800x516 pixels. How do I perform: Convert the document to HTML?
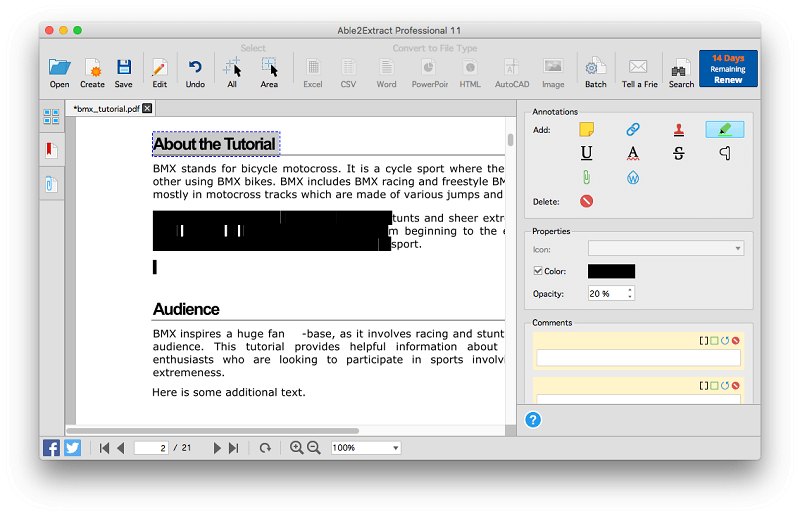pos(470,73)
